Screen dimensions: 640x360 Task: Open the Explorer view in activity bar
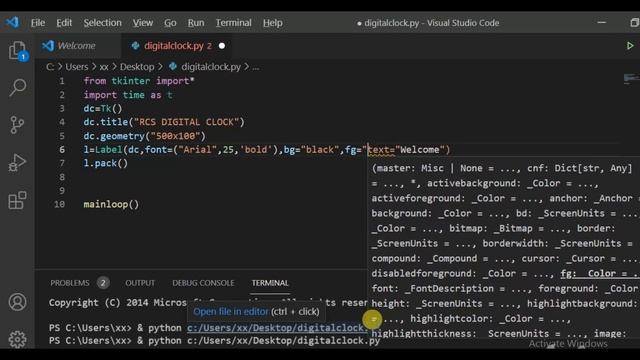17,51
